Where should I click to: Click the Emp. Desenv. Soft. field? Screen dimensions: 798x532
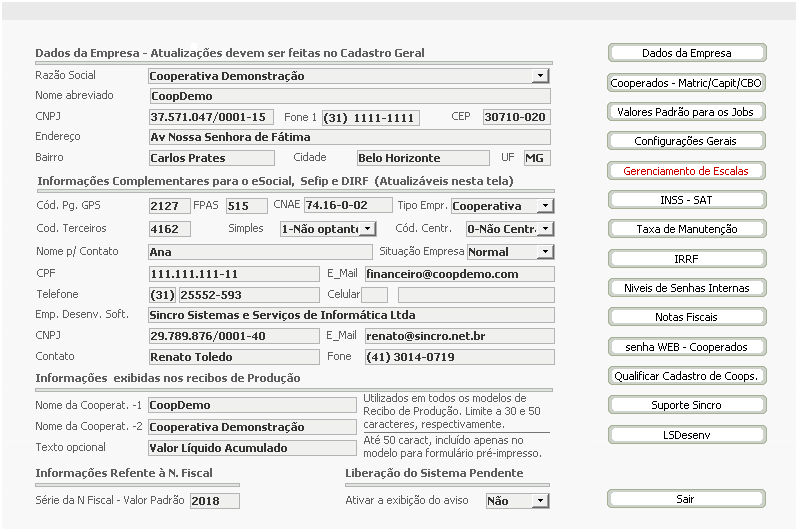pyautogui.click(x=352, y=315)
